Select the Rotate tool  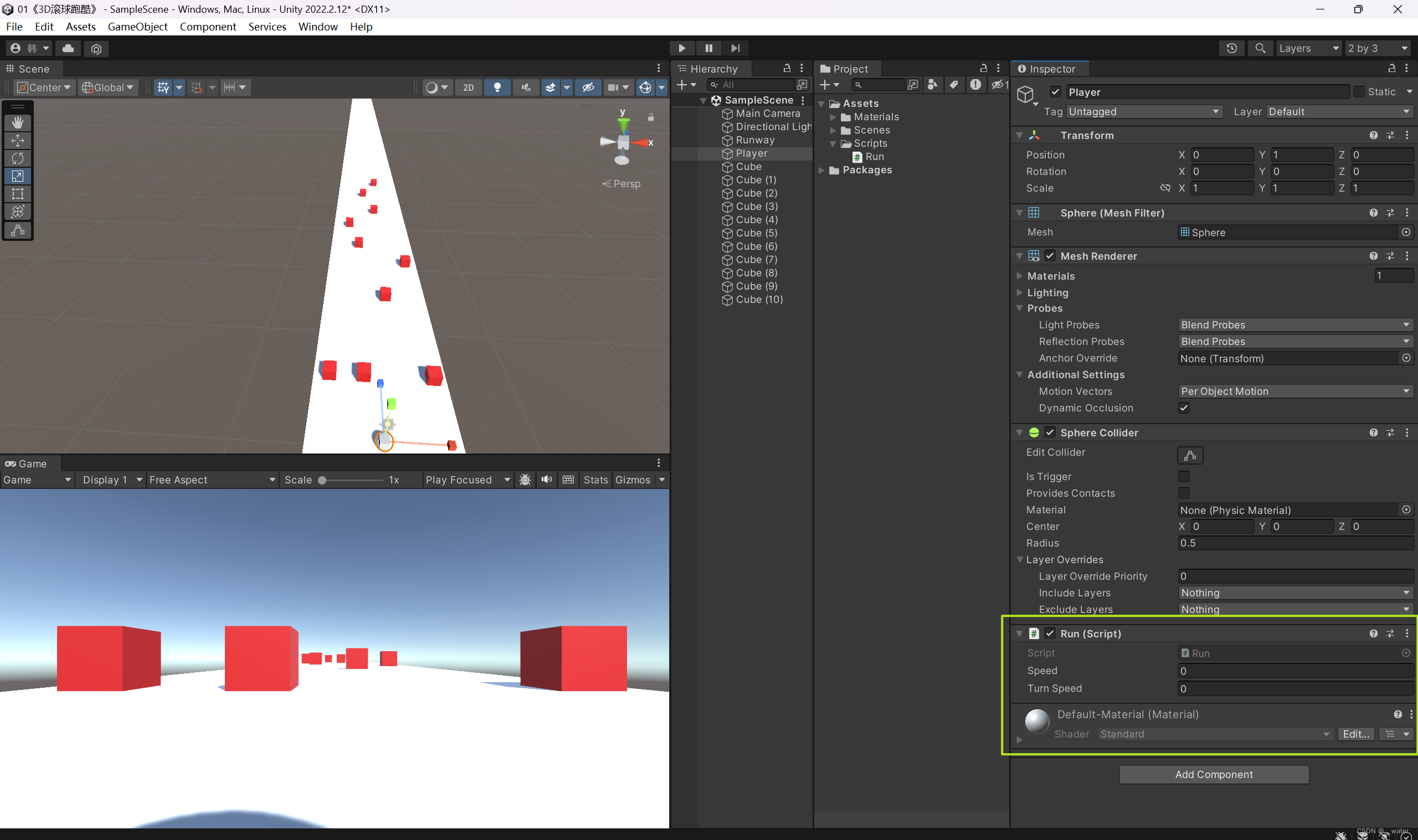pos(18,158)
